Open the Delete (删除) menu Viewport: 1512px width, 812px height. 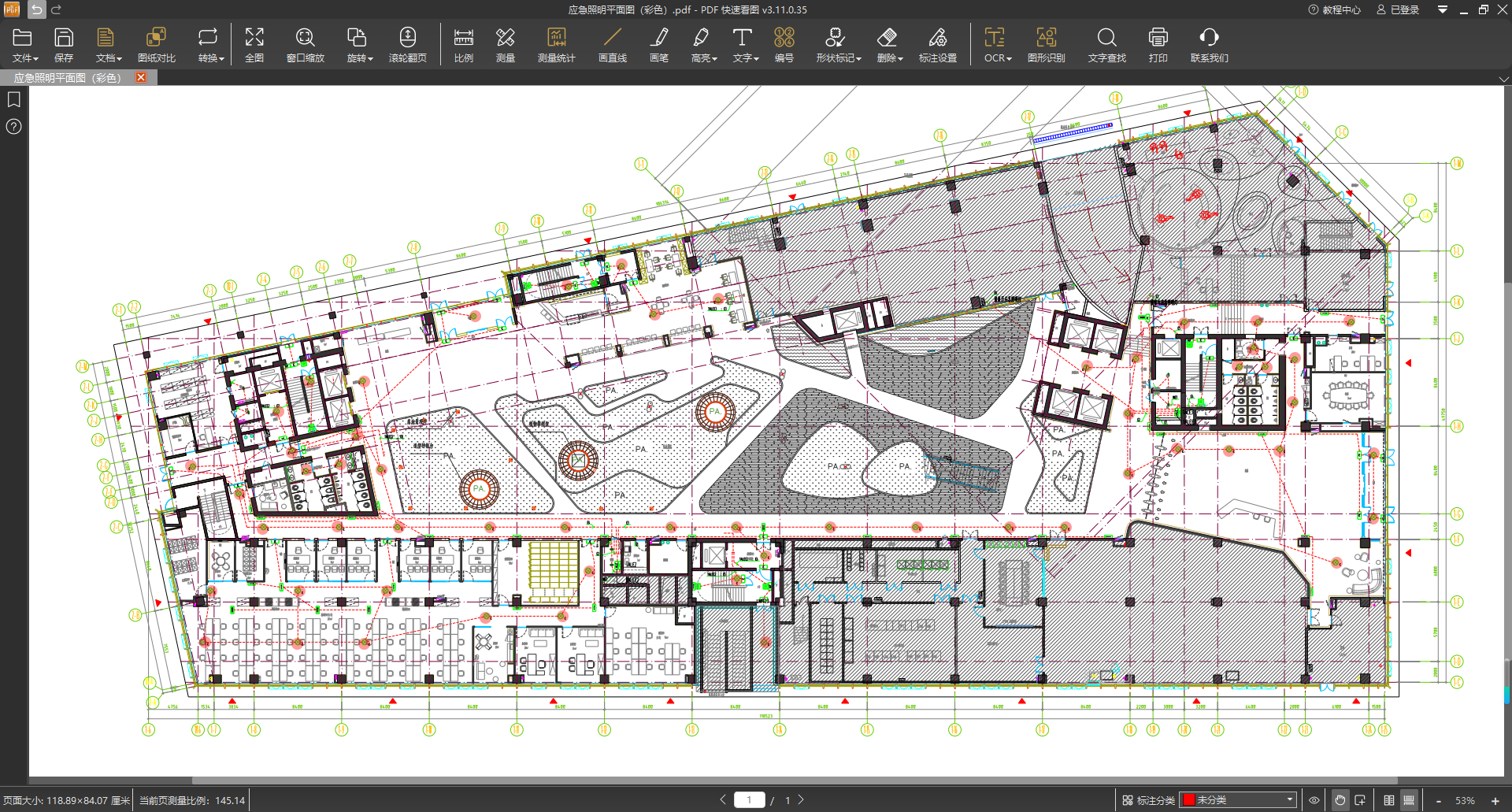pos(890,45)
